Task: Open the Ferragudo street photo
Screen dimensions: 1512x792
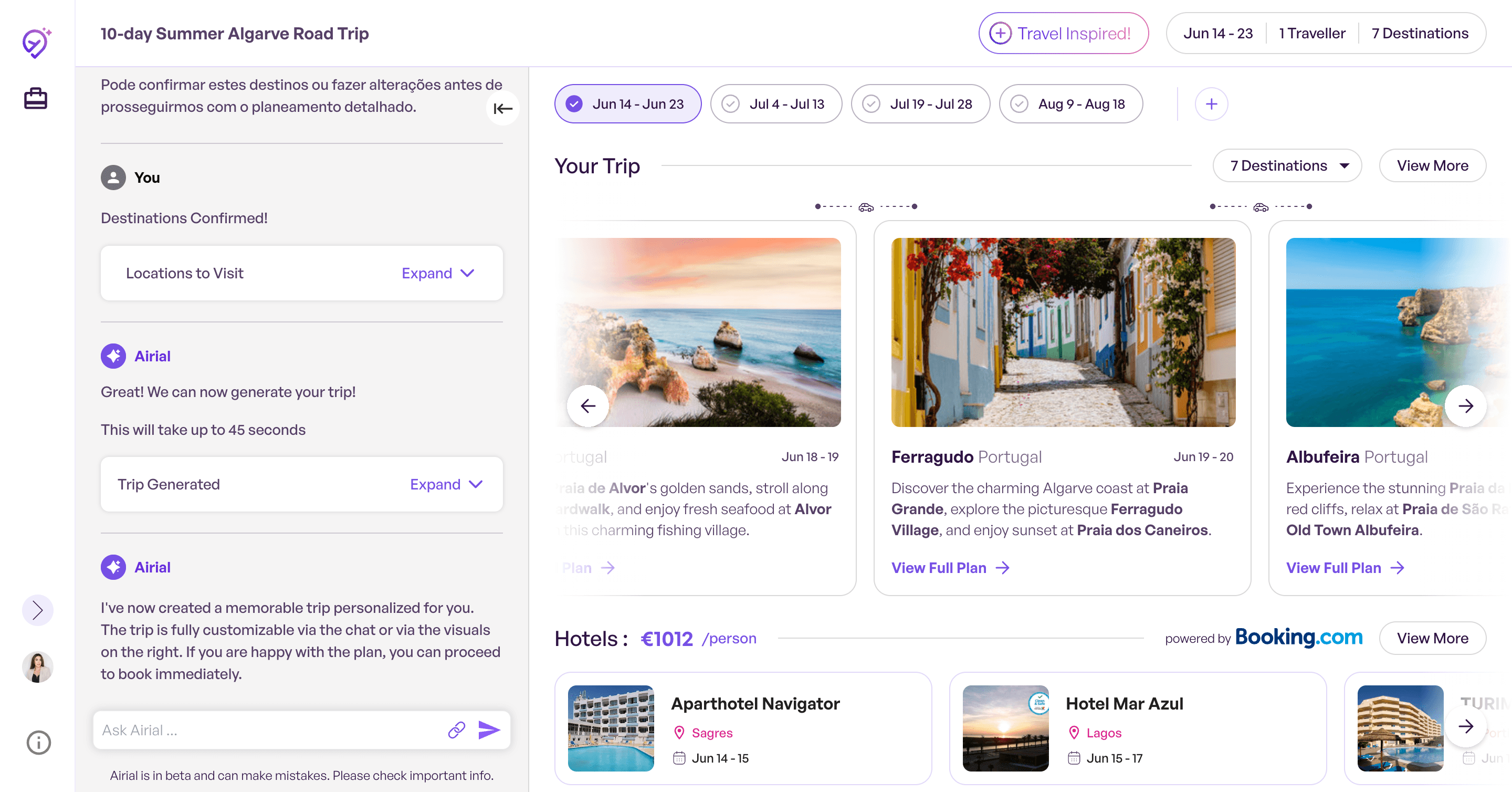Action: click(1063, 332)
